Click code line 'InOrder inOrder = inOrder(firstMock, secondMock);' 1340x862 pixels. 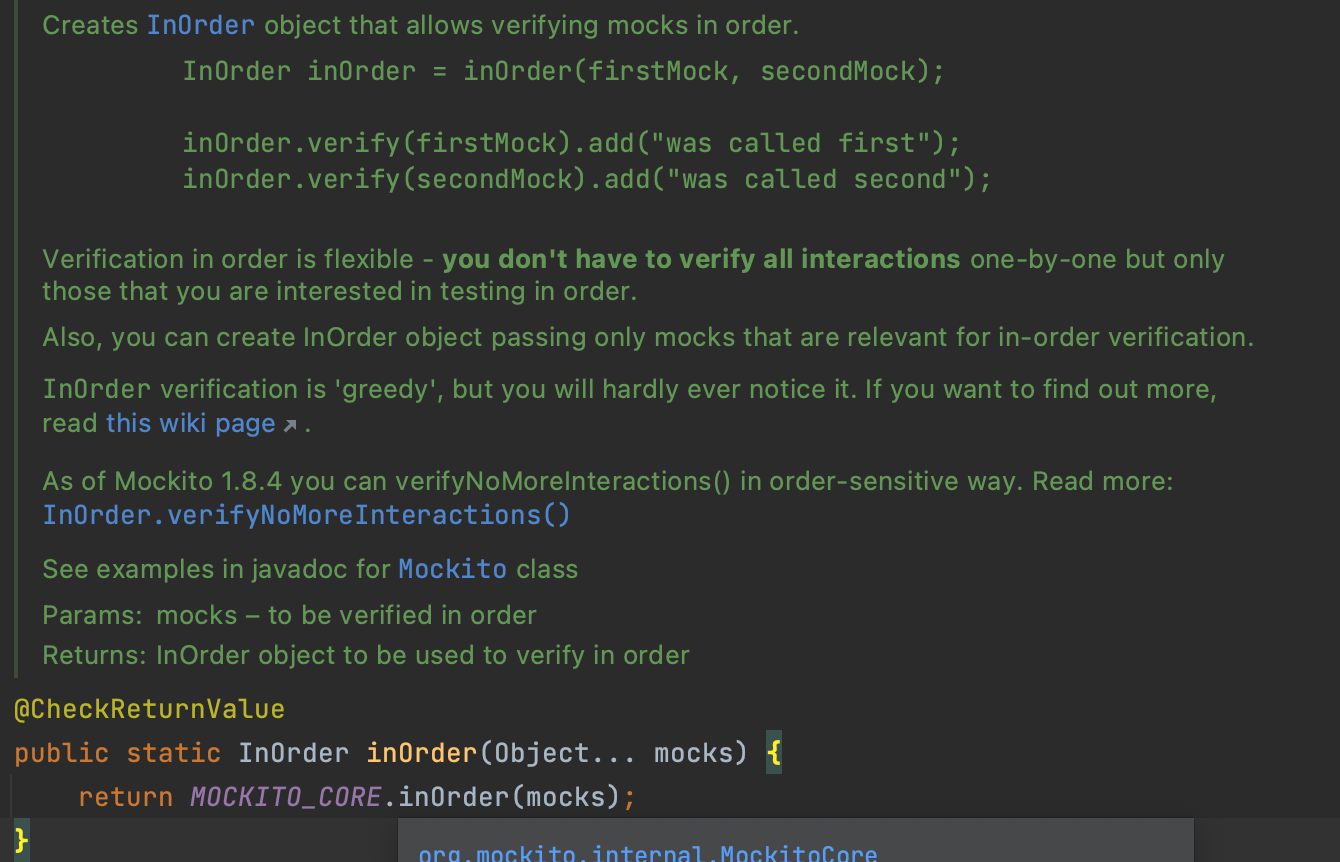[x=563, y=71]
